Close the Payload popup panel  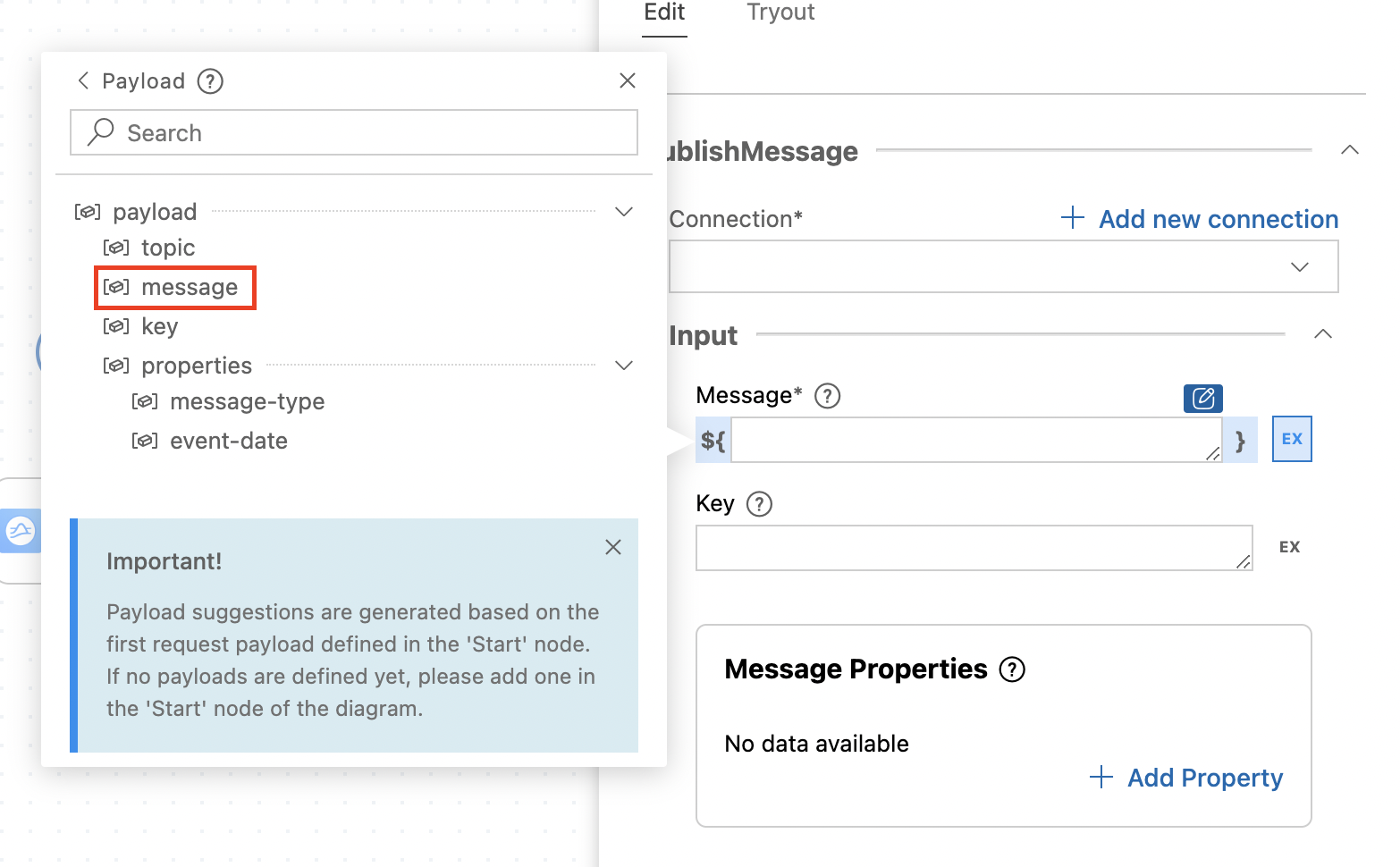628,80
